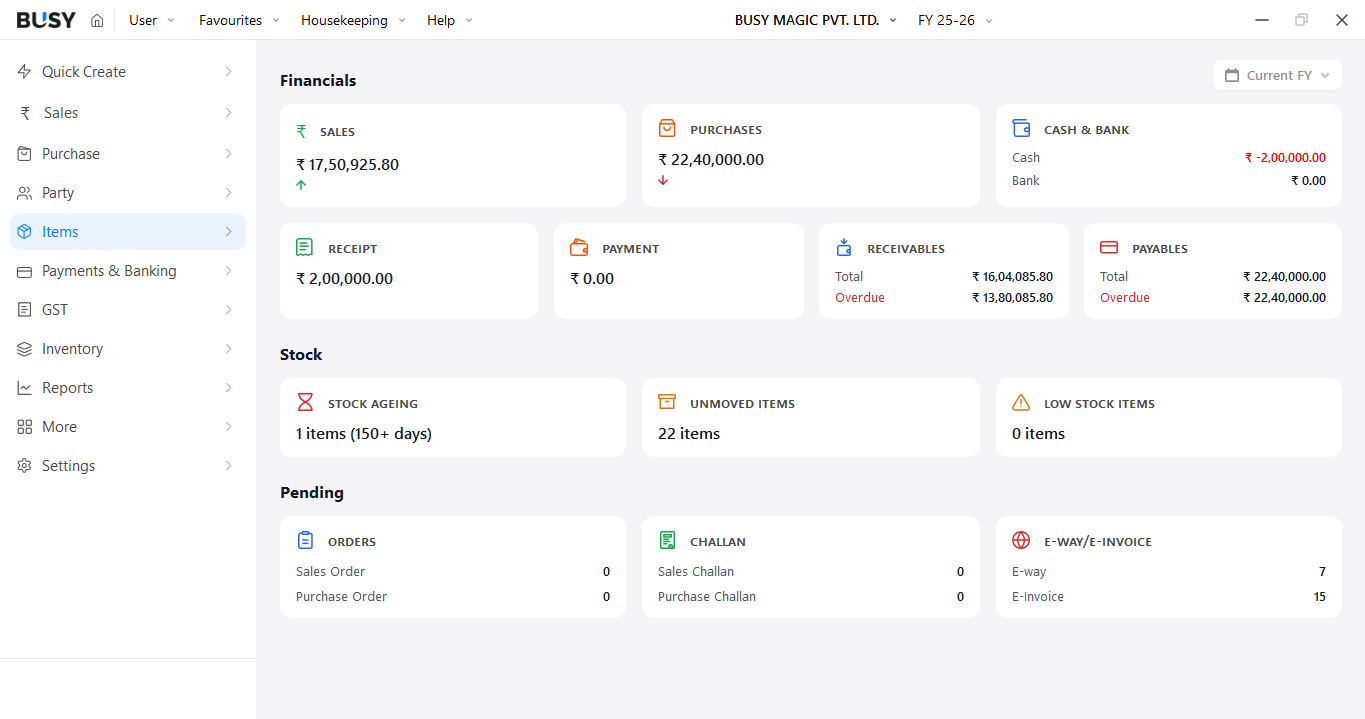Image resolution: width=1365 pixels, height=719 pixels.
Task: Click the Payables Overdue label
Action: pos(1125,298)
